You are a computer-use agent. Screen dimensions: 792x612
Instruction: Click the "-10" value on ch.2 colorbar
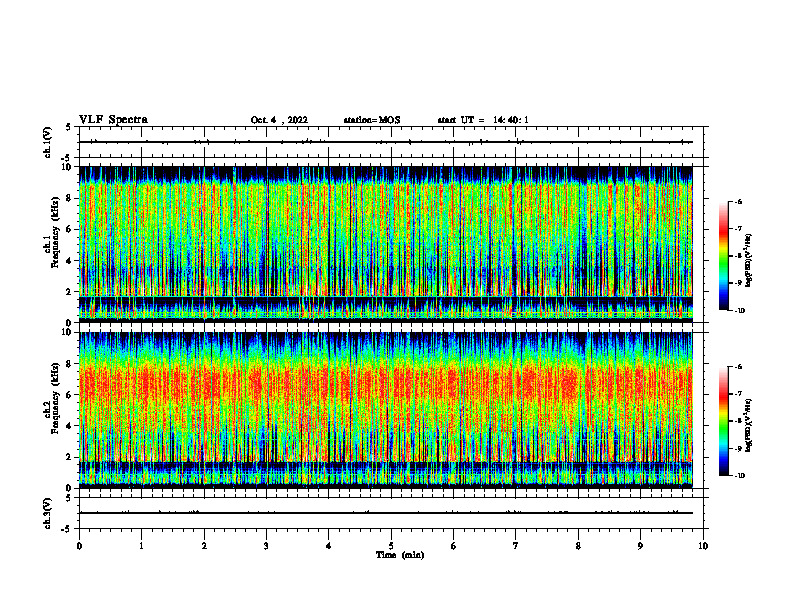[x=739, y=476]
